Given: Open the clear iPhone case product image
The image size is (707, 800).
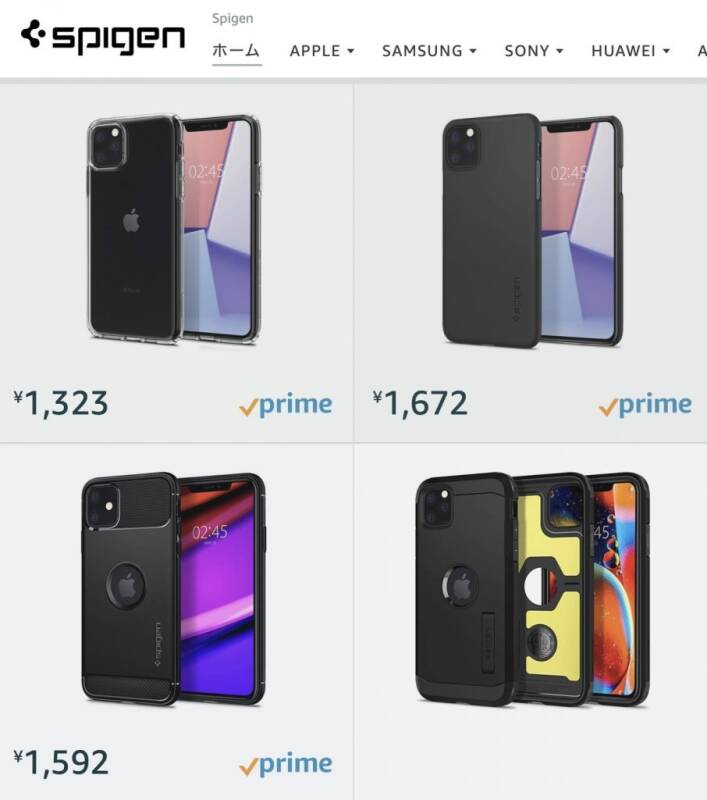Looking at the screenshot, I should 174,229.
